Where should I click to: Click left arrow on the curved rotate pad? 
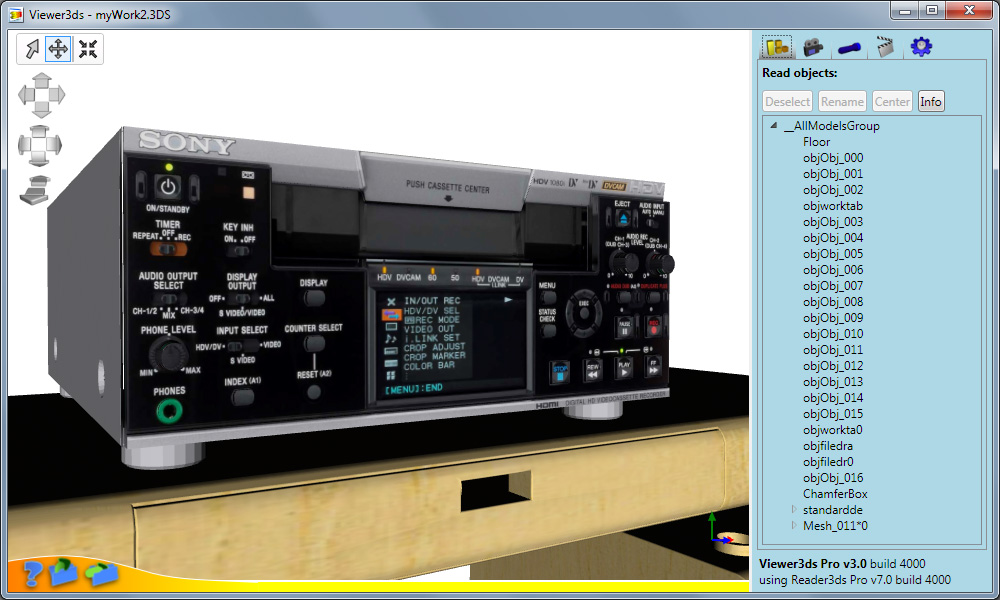[x=25, y=145]
